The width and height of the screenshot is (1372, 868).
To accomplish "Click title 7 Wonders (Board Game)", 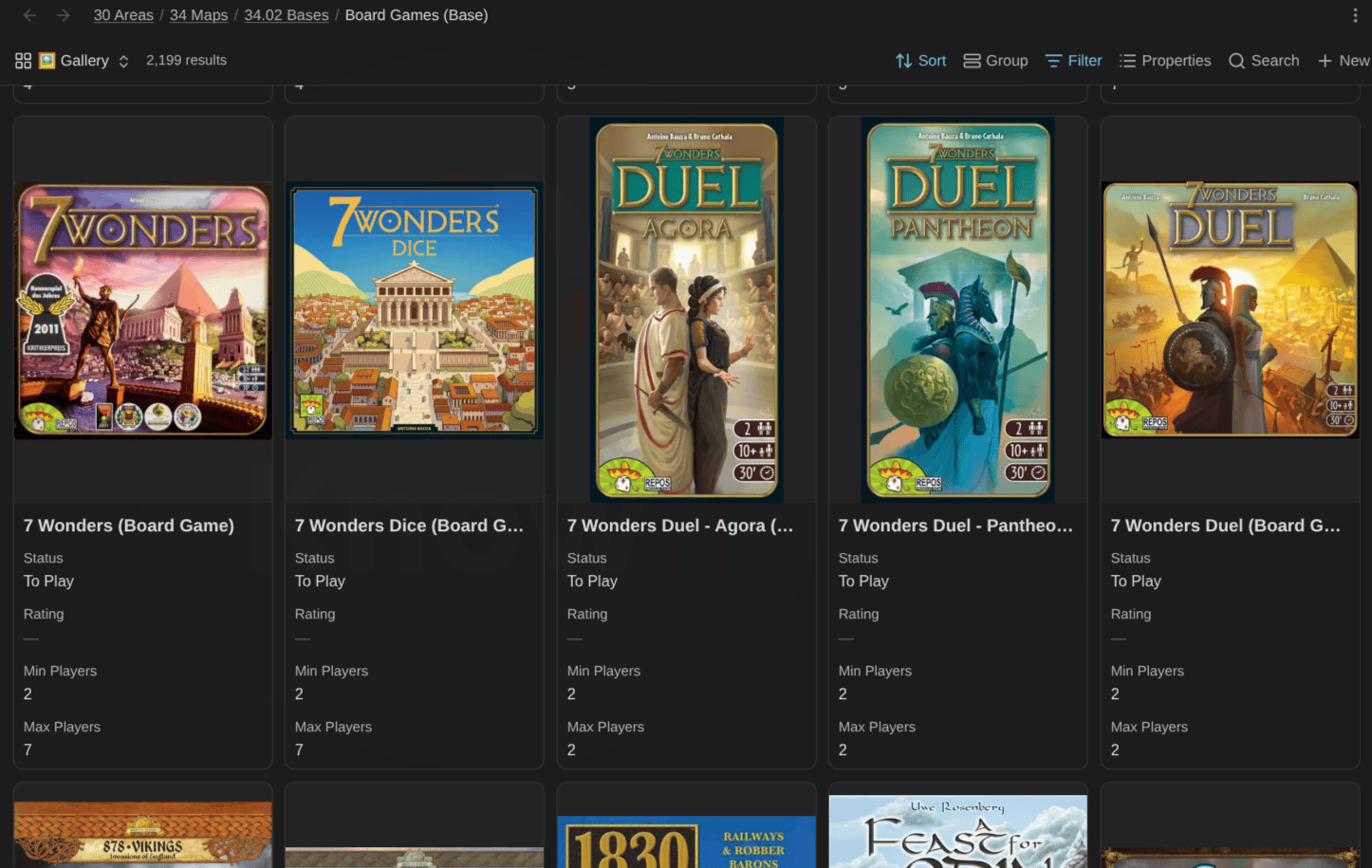I will 129,526.
